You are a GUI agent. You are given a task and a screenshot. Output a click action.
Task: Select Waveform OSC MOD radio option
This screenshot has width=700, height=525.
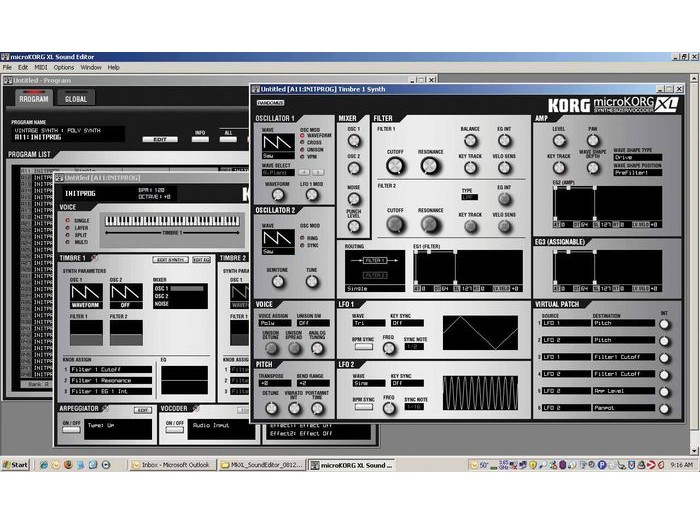(x=302, y=135)
